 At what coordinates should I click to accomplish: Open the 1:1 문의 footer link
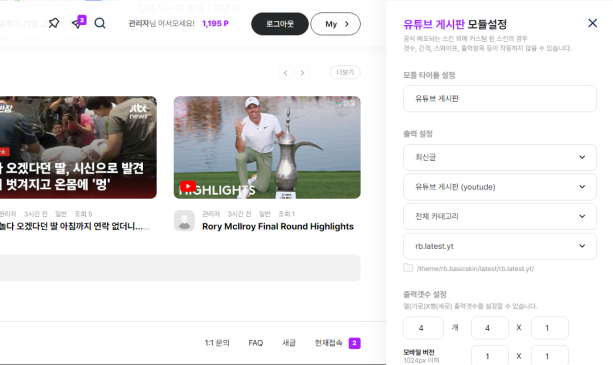pyautogui.click(x=217, y=343)
